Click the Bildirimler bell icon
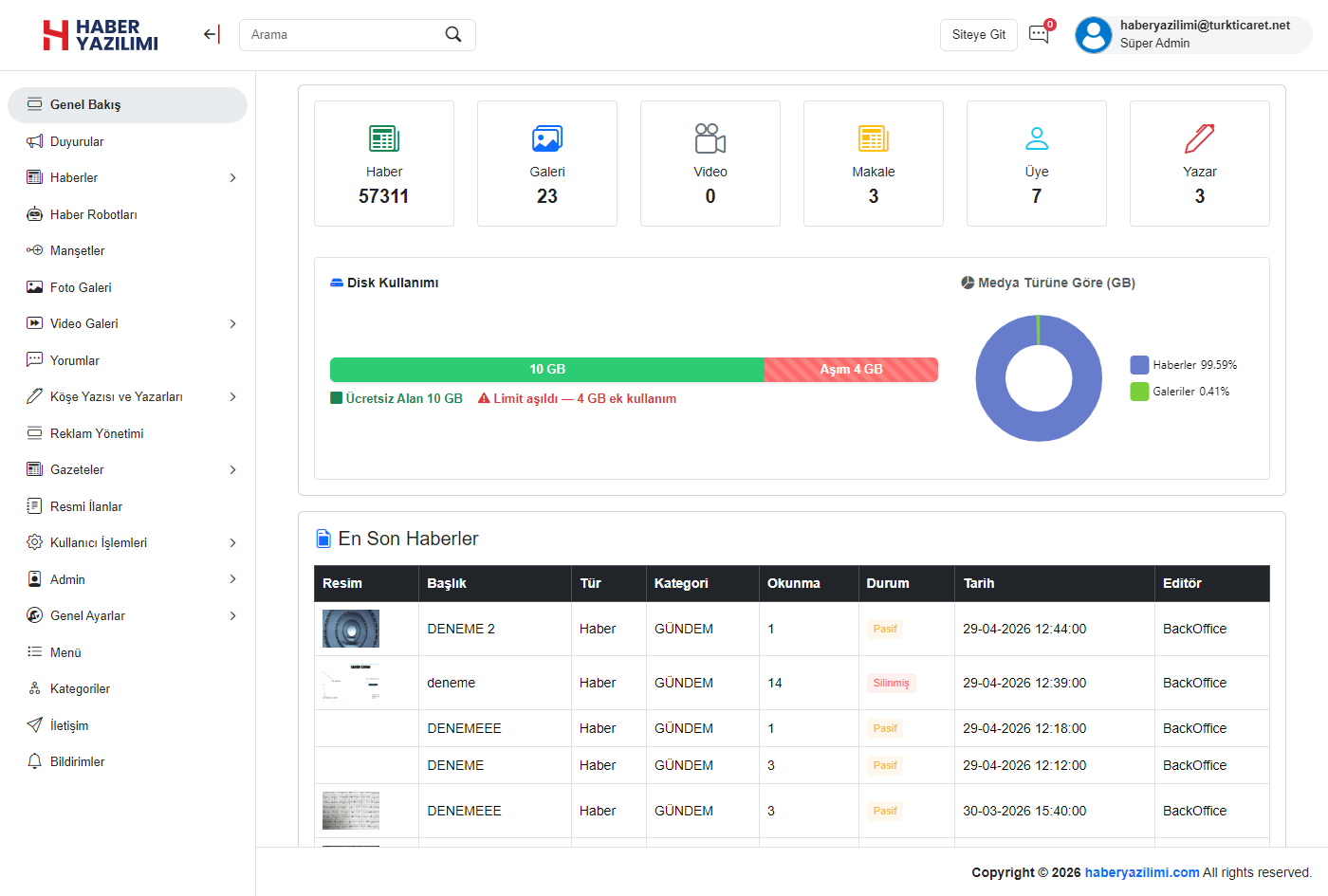This screenshot has height=896, width=1328. [35, 761]
